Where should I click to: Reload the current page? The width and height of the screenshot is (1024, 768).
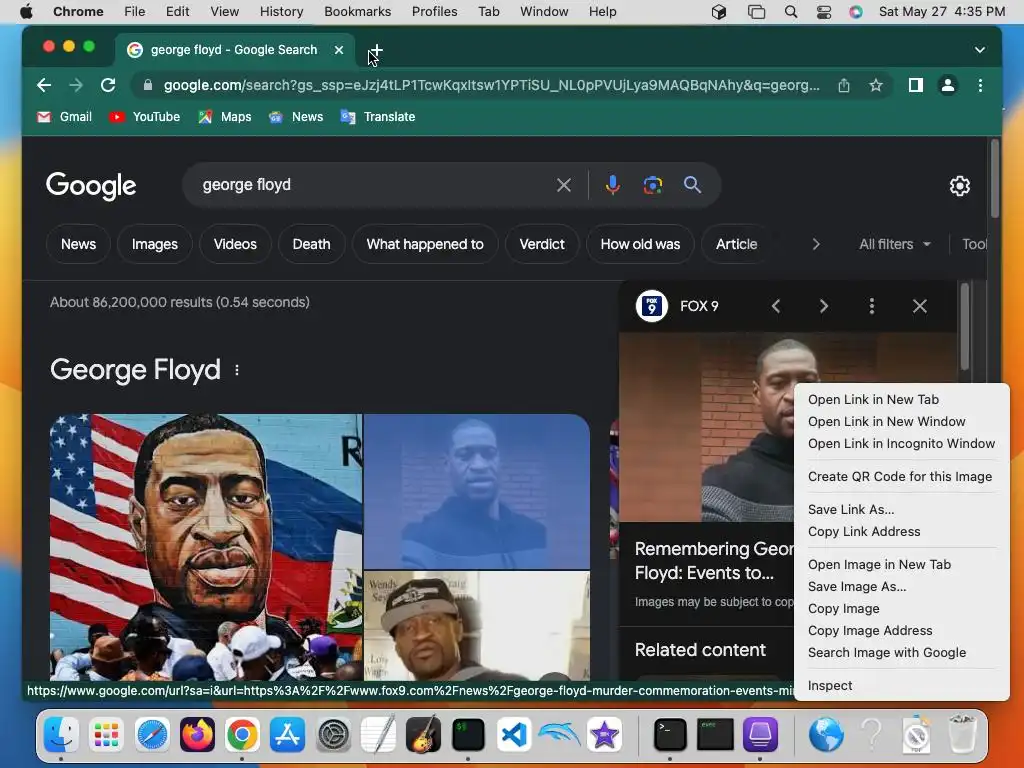pyautogui.click(x=108, y=85)
